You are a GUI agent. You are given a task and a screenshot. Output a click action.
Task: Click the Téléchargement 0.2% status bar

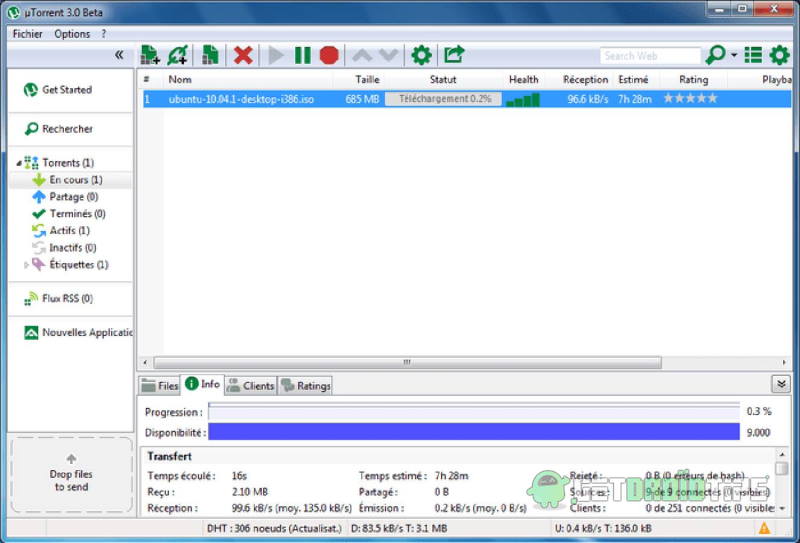443,99
